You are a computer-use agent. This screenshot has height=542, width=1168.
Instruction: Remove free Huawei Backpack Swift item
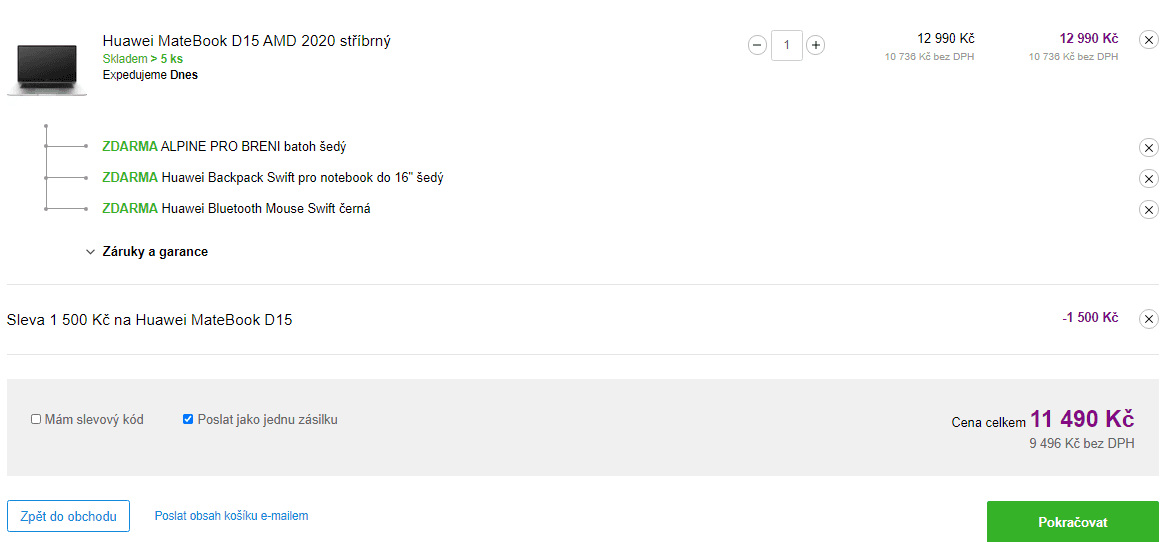point(1149,179)
